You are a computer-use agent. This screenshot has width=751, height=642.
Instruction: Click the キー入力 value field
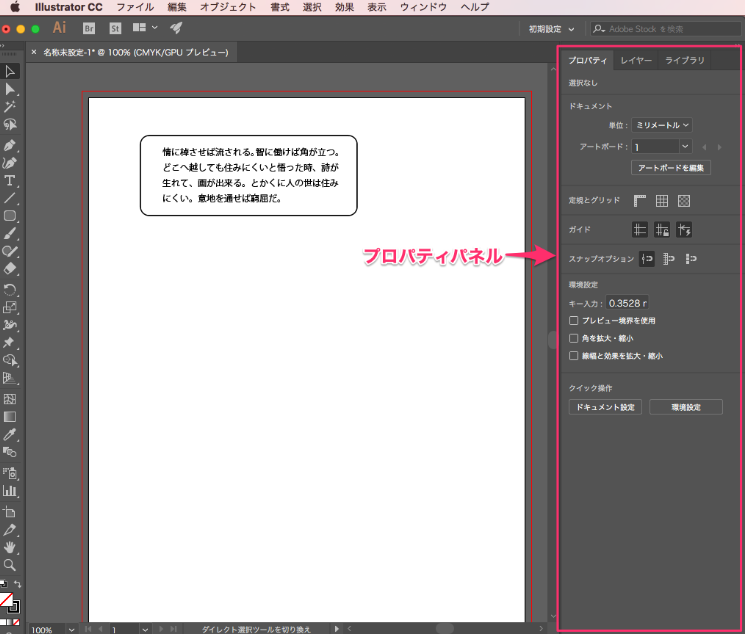pos(627,302)
